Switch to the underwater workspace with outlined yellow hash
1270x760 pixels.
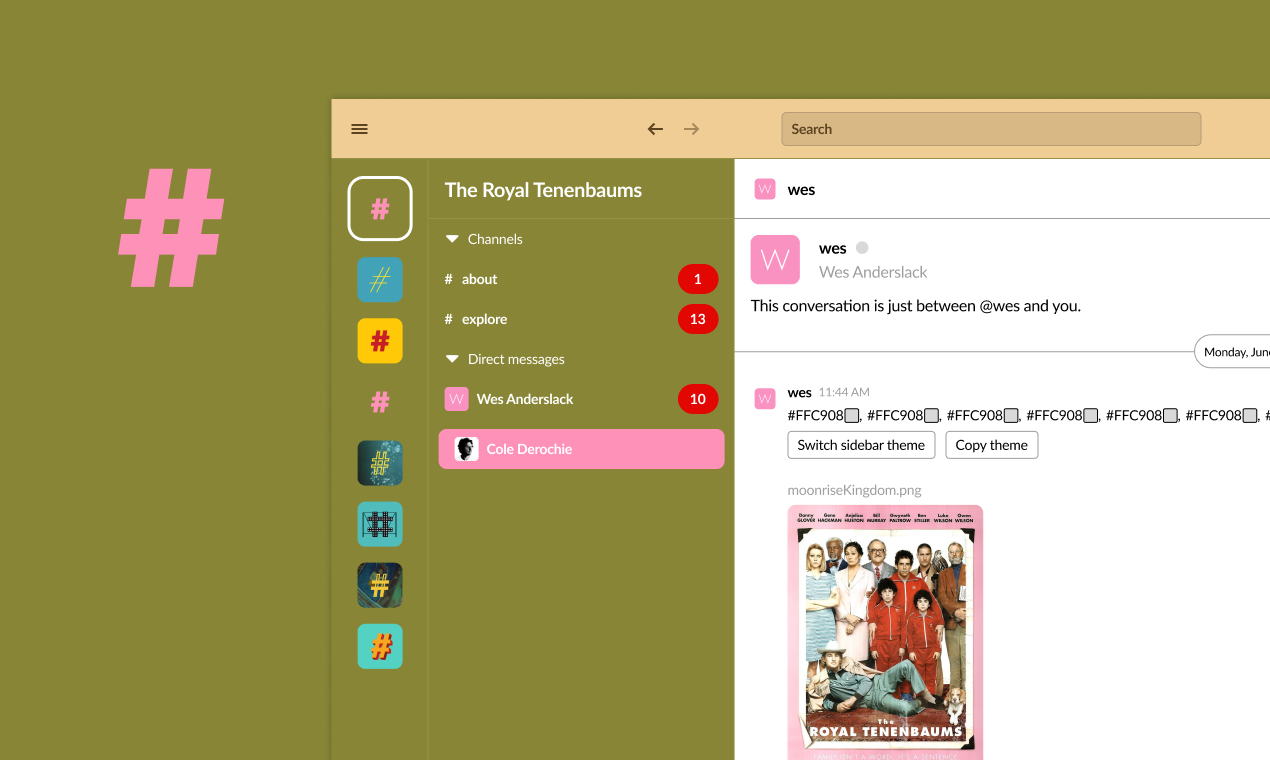click(380, 463)
